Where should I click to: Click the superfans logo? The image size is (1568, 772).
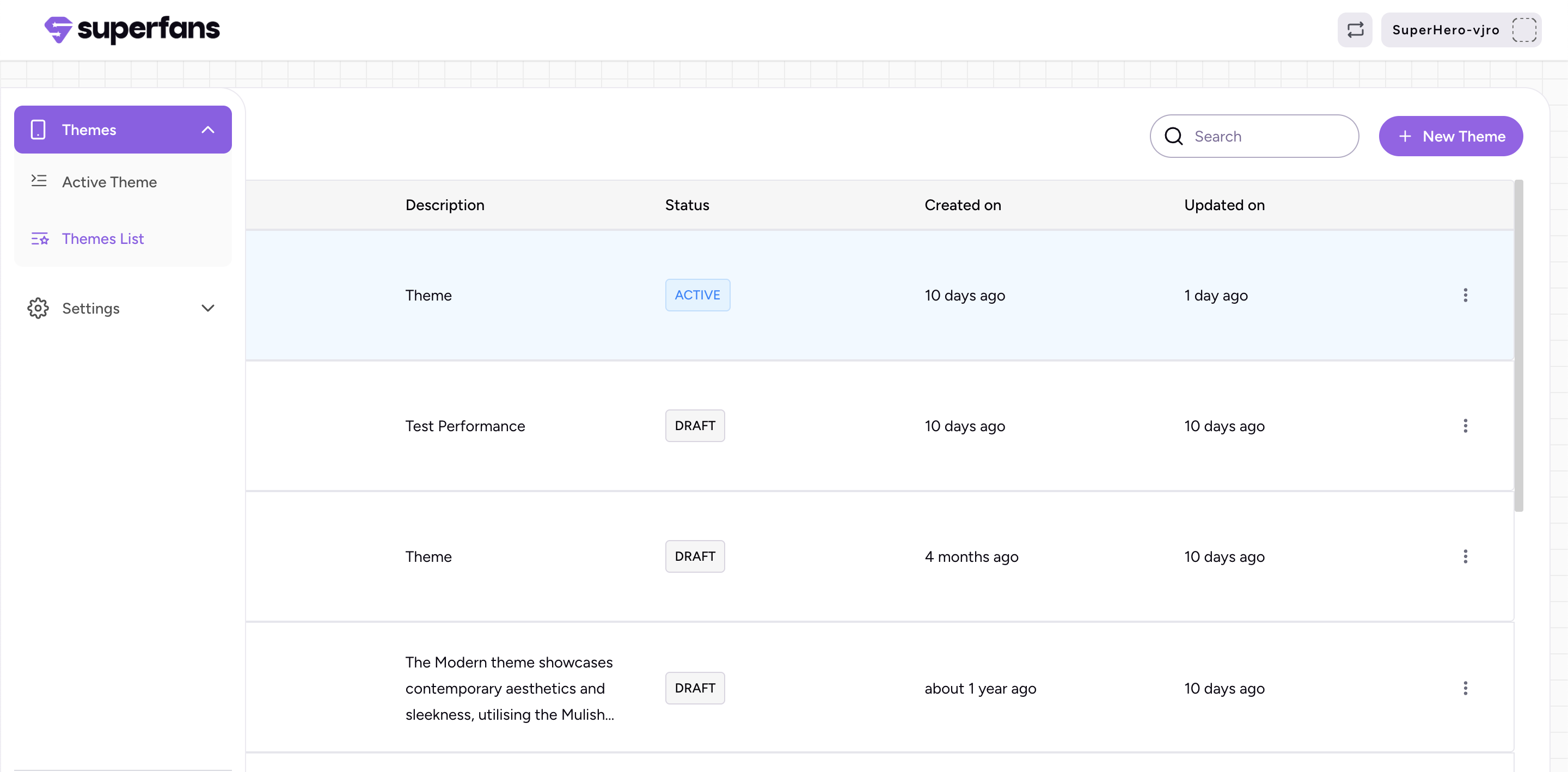coord(131,29)
